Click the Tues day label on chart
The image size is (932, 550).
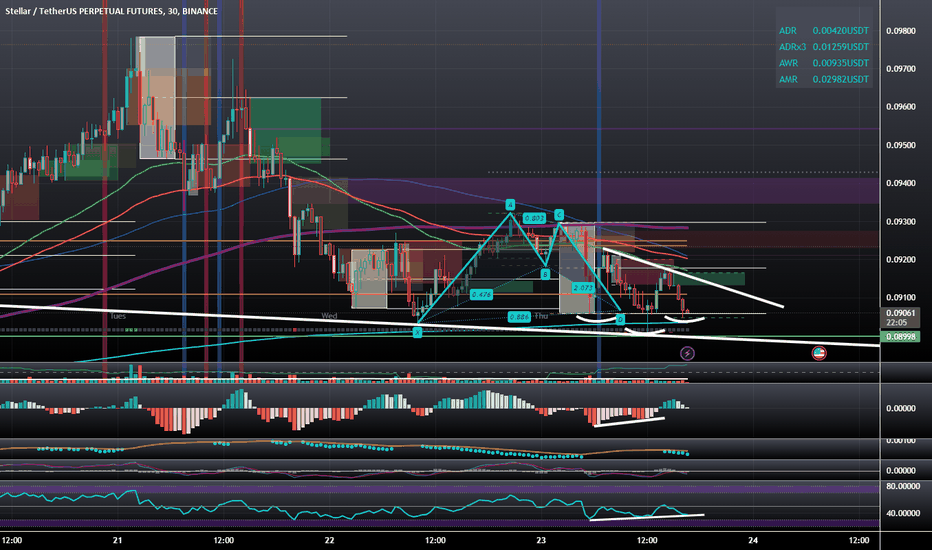click(118, 316)
